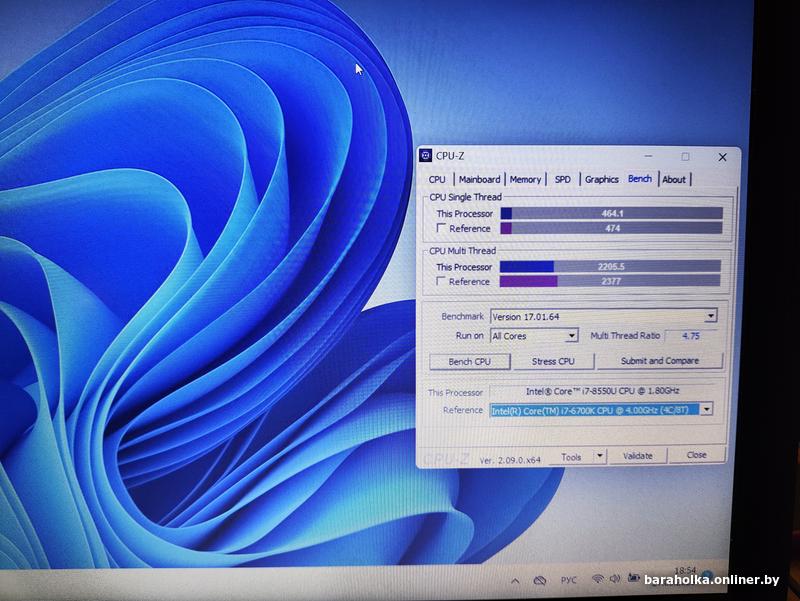The width and height of the screenshot is (800, 601).
Task: Click the battery tray icon
Action: tap(634, 579)
